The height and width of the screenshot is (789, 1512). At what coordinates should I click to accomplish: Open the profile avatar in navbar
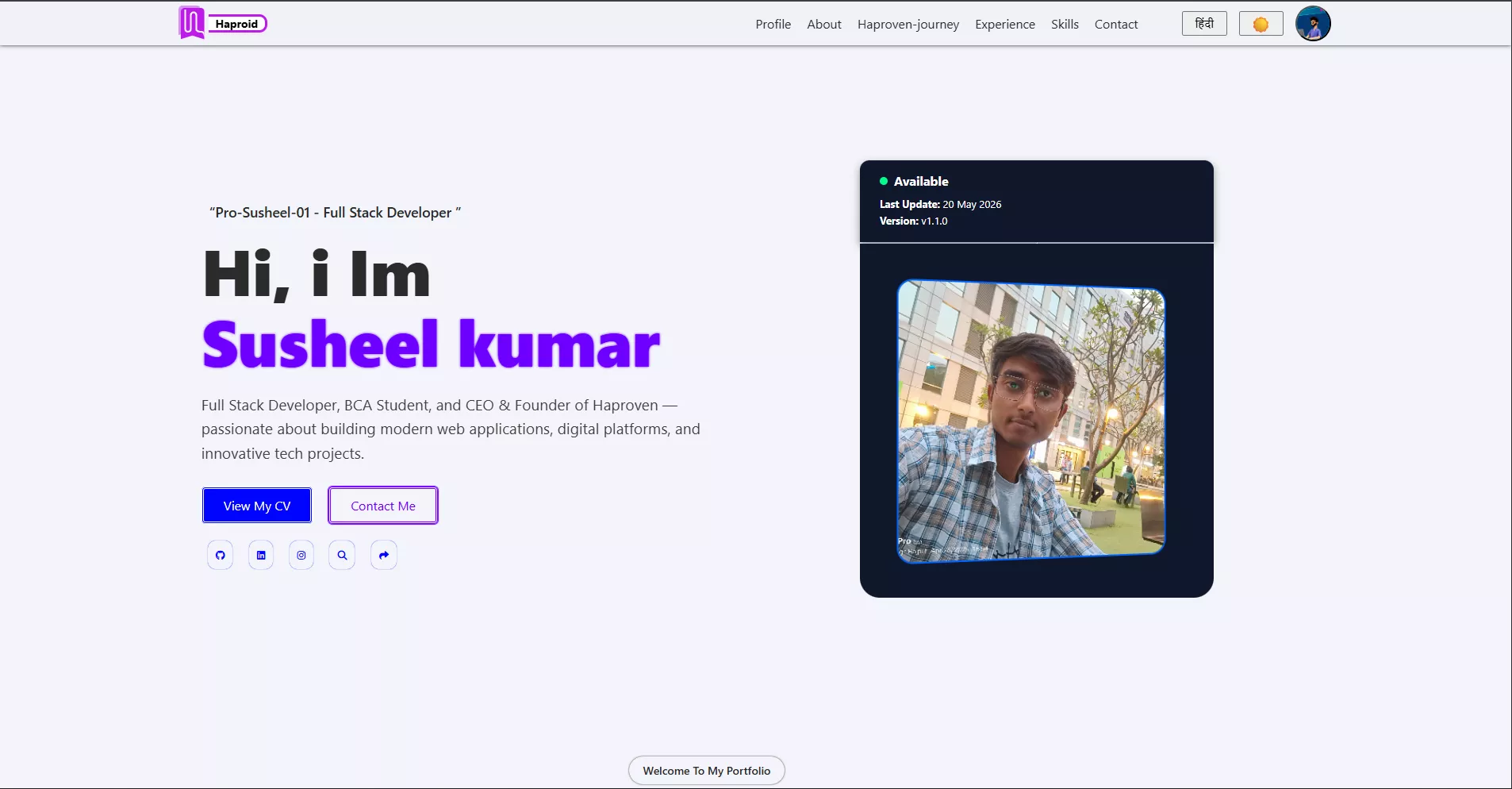click(x=1313, y=24)
